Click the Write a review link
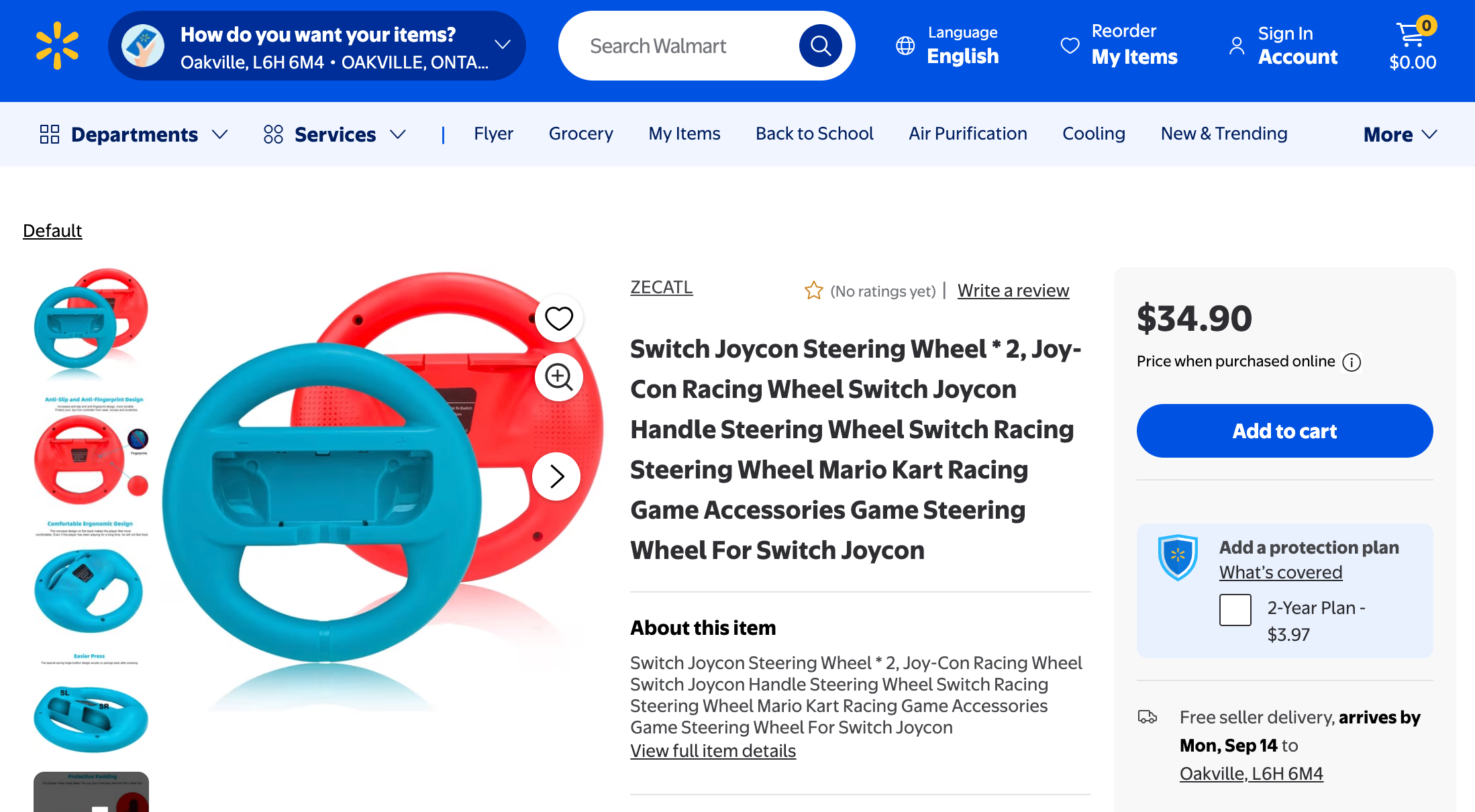This screenshot has width=1475, height=812. tap(1013, 291)
